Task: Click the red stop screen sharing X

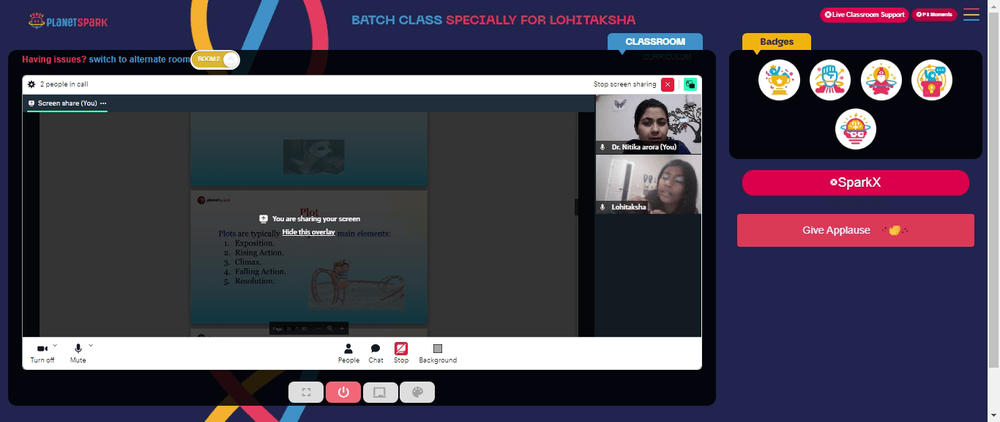Action: [667, 84]
